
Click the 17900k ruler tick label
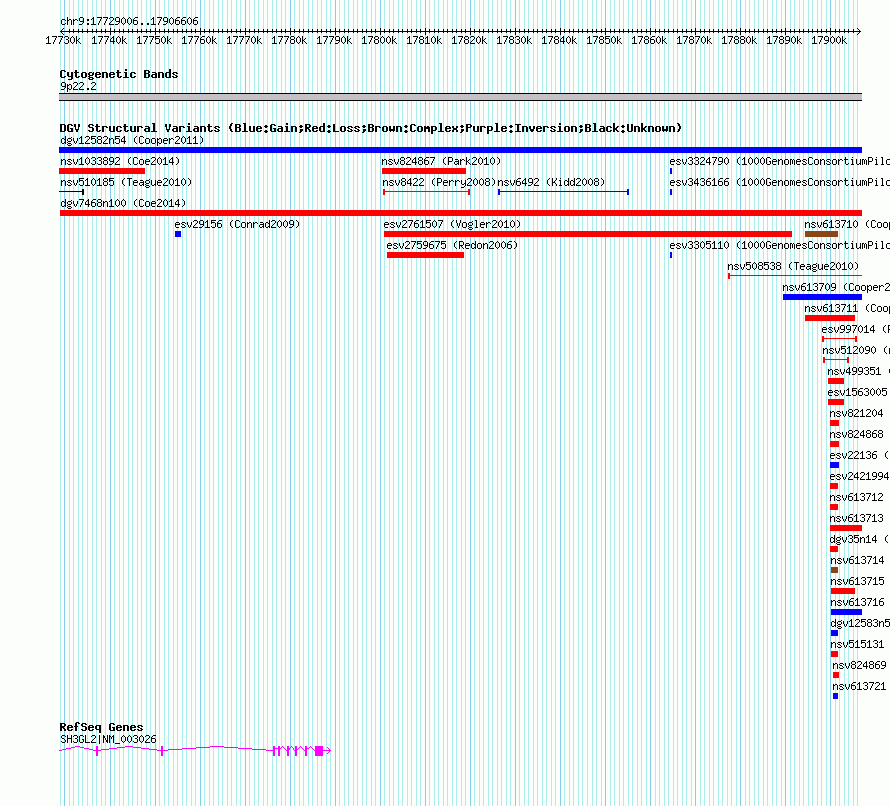[829, 40]
